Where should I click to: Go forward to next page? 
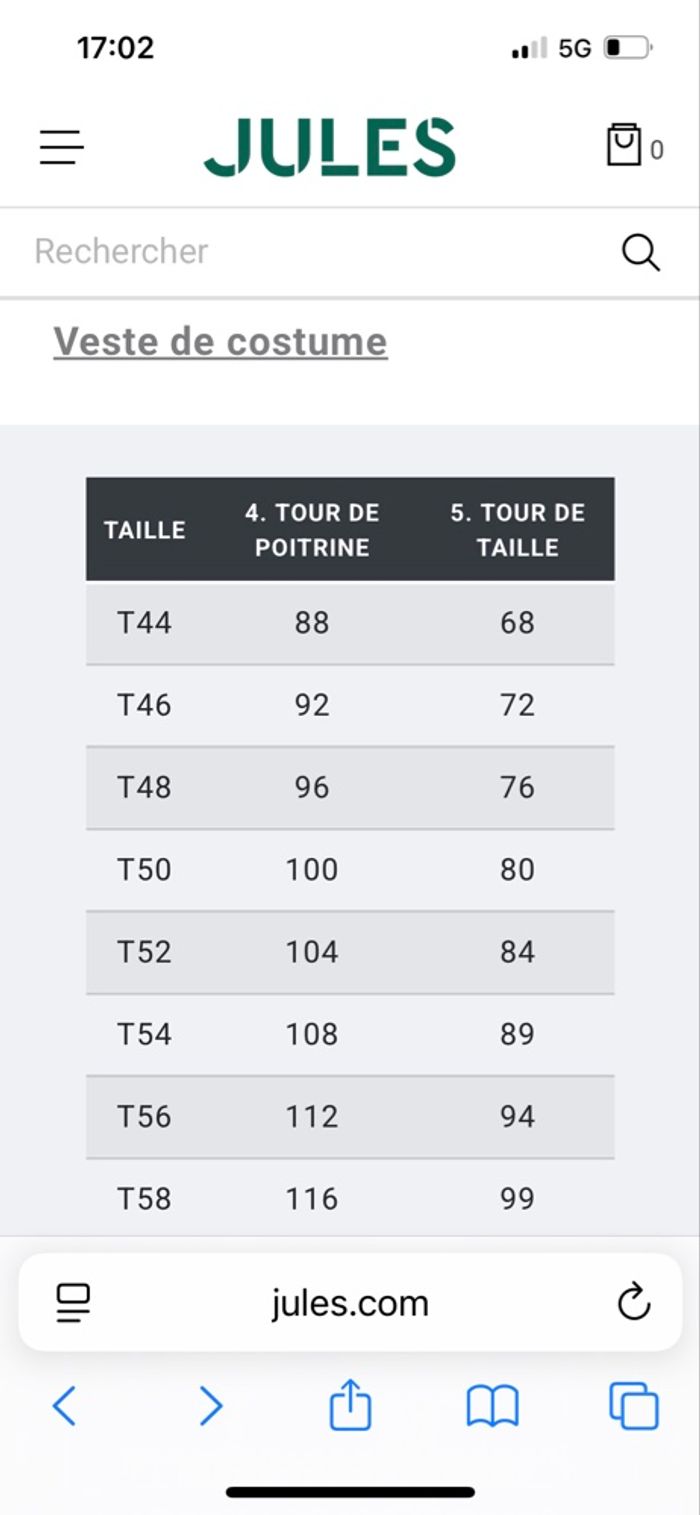210,1406
